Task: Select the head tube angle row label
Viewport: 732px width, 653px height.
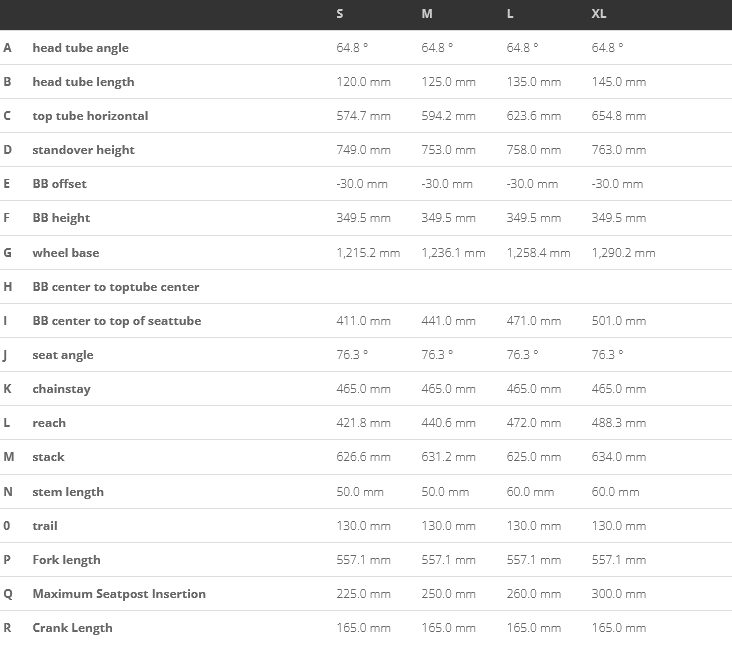Action: tap(80, 48)
